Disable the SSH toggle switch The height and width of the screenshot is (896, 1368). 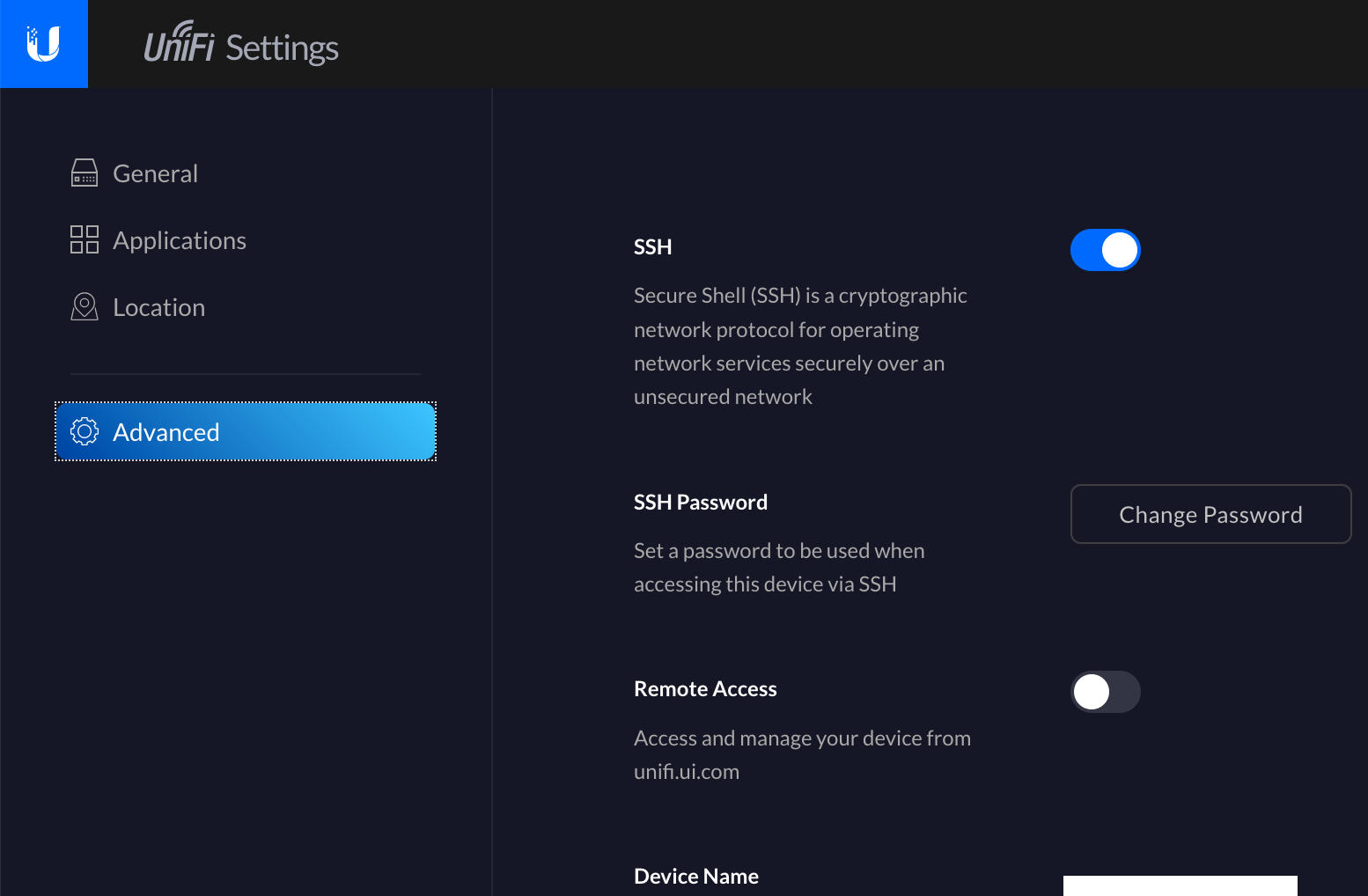tap(1105, 250)
